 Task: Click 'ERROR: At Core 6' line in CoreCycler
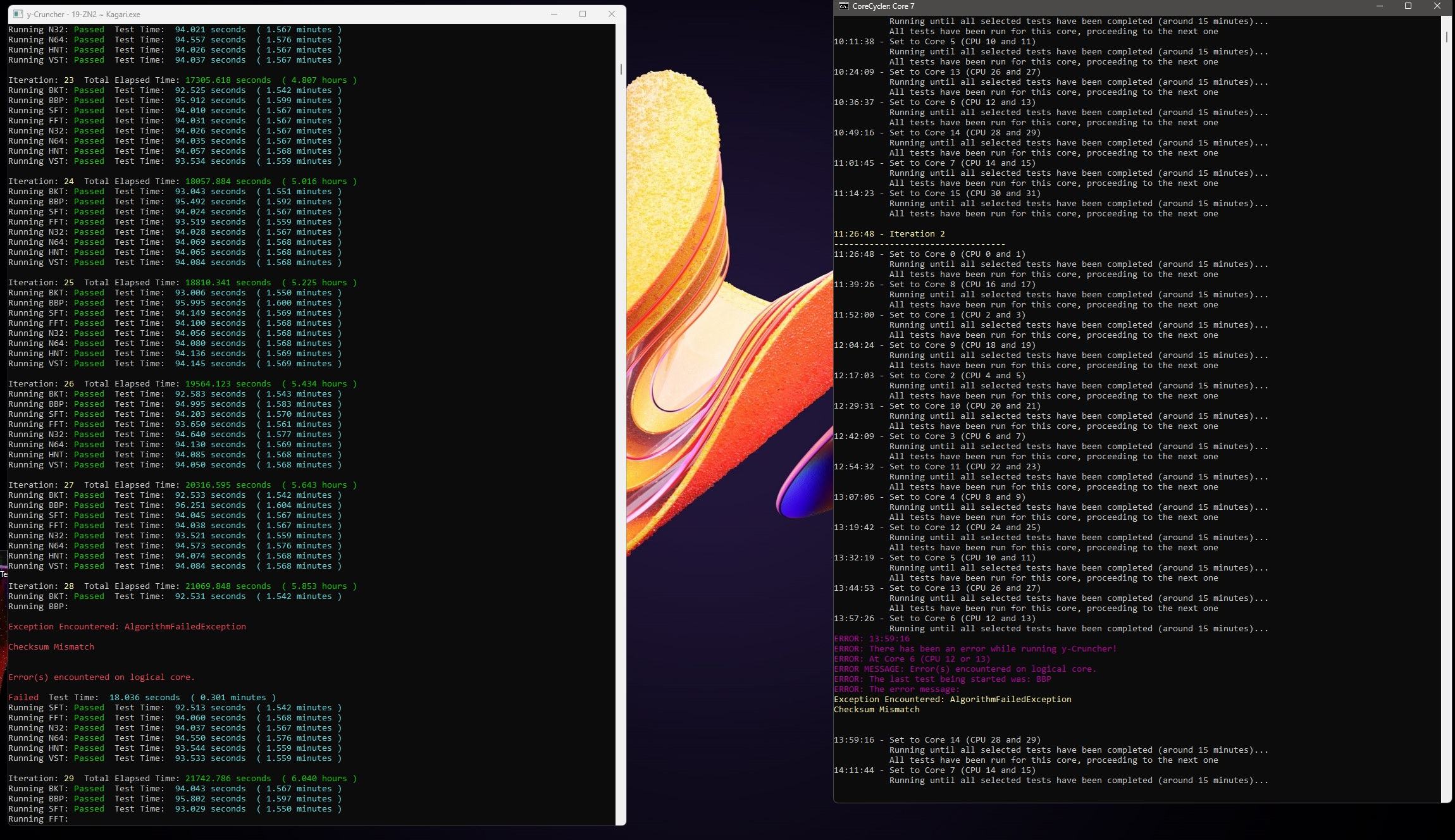(x=912, y=658)
